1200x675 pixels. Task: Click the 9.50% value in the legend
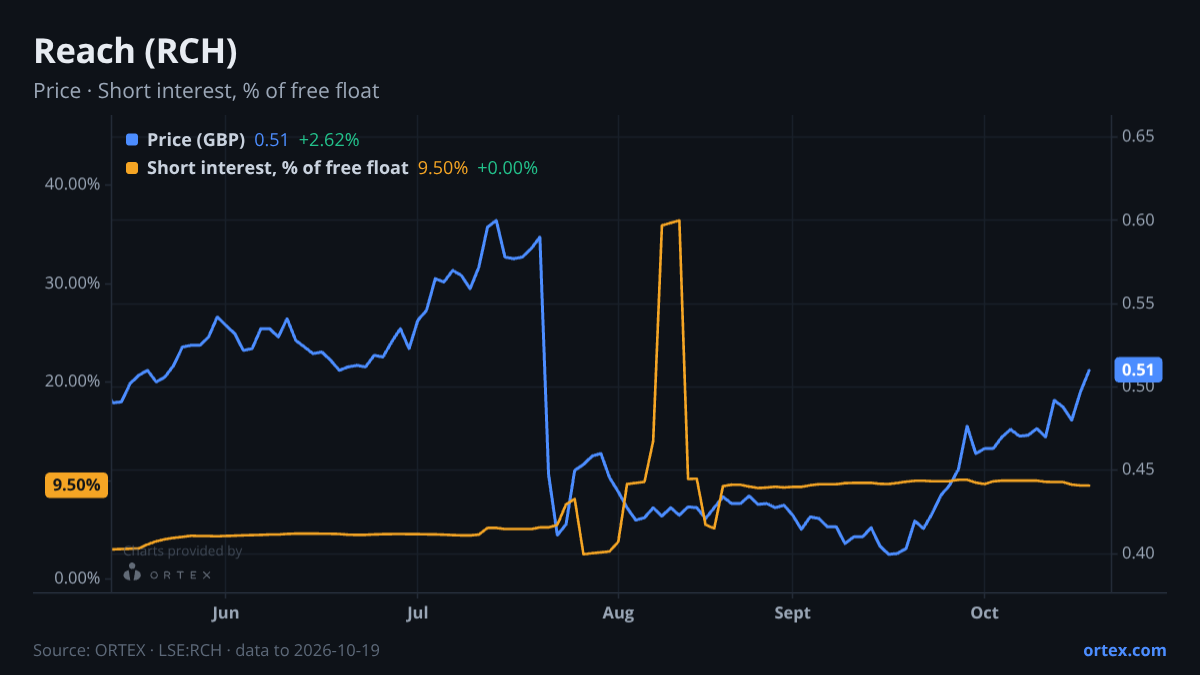[x=442, y=168]
